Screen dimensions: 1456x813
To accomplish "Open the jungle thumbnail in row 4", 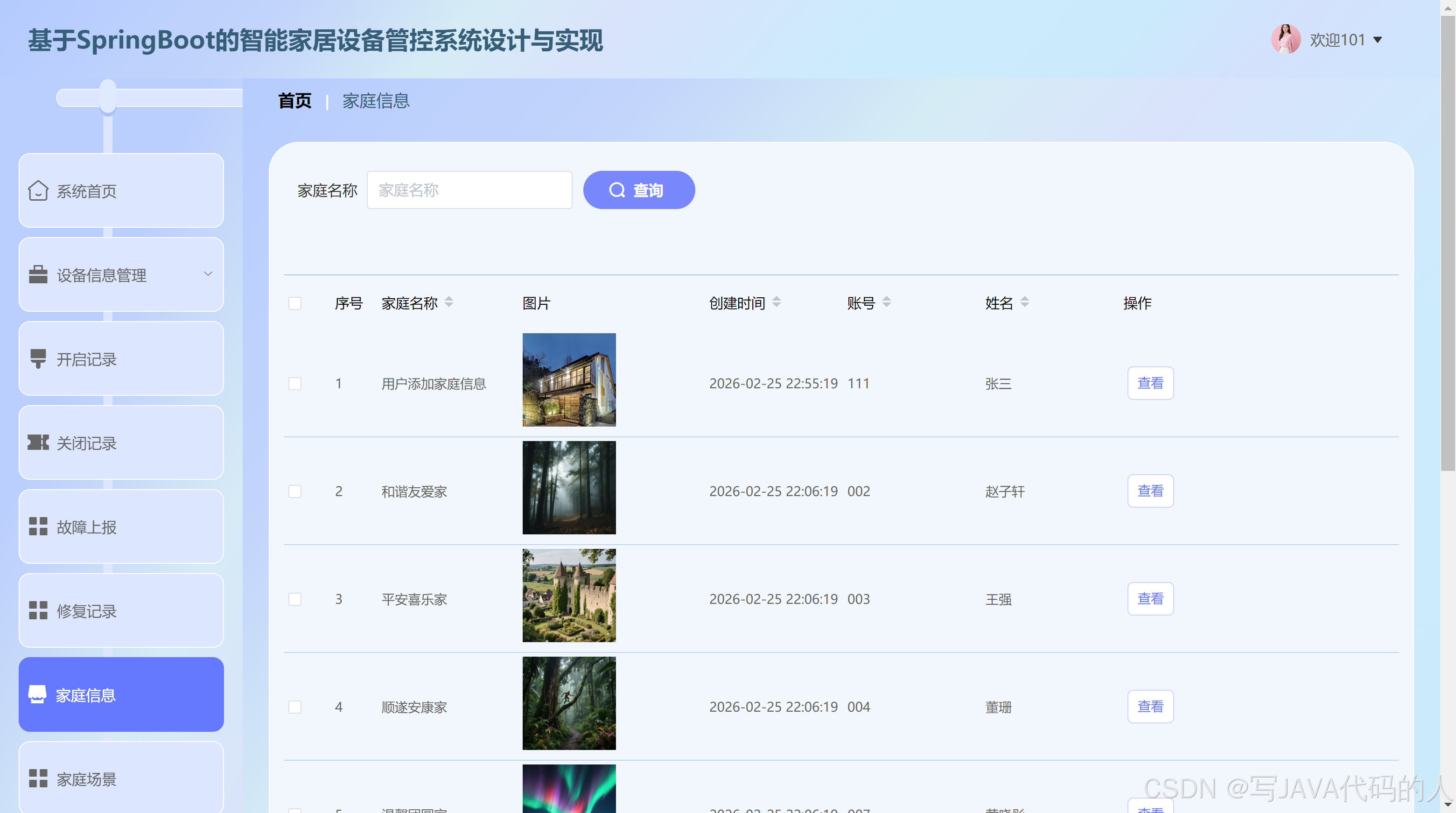I will [x=568, y=703].
